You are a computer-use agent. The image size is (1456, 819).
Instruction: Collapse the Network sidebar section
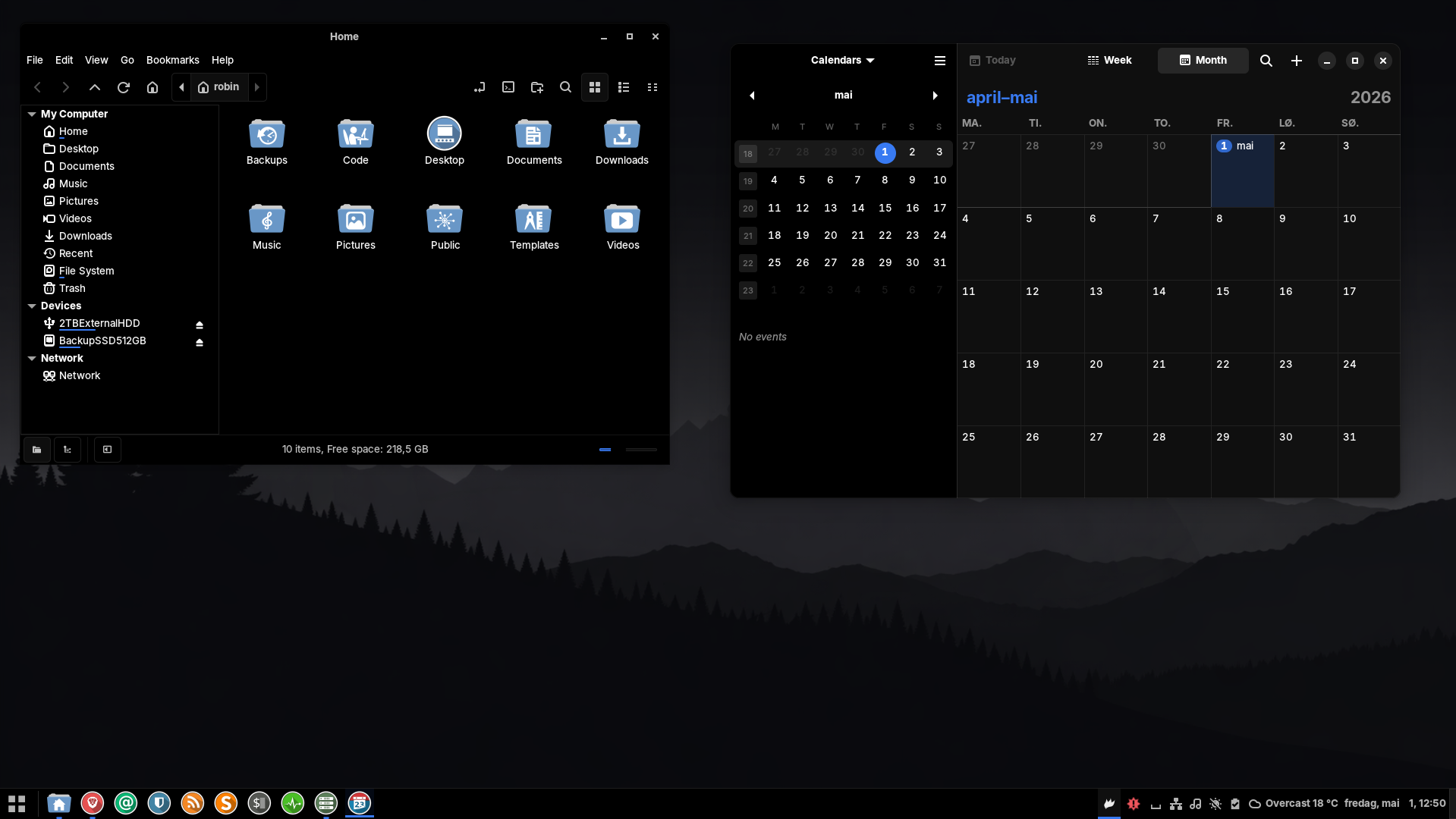tap(32, 358)
